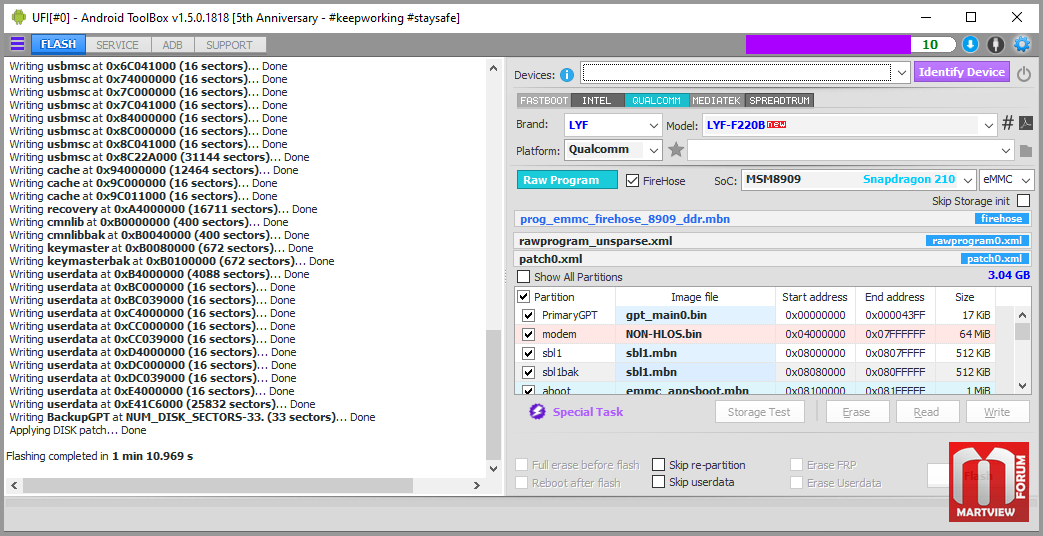Image resolution: width=1043 pixels, height=536 pixels.
Task: Switch to the FLASH tab
Action: pos(59,45)
